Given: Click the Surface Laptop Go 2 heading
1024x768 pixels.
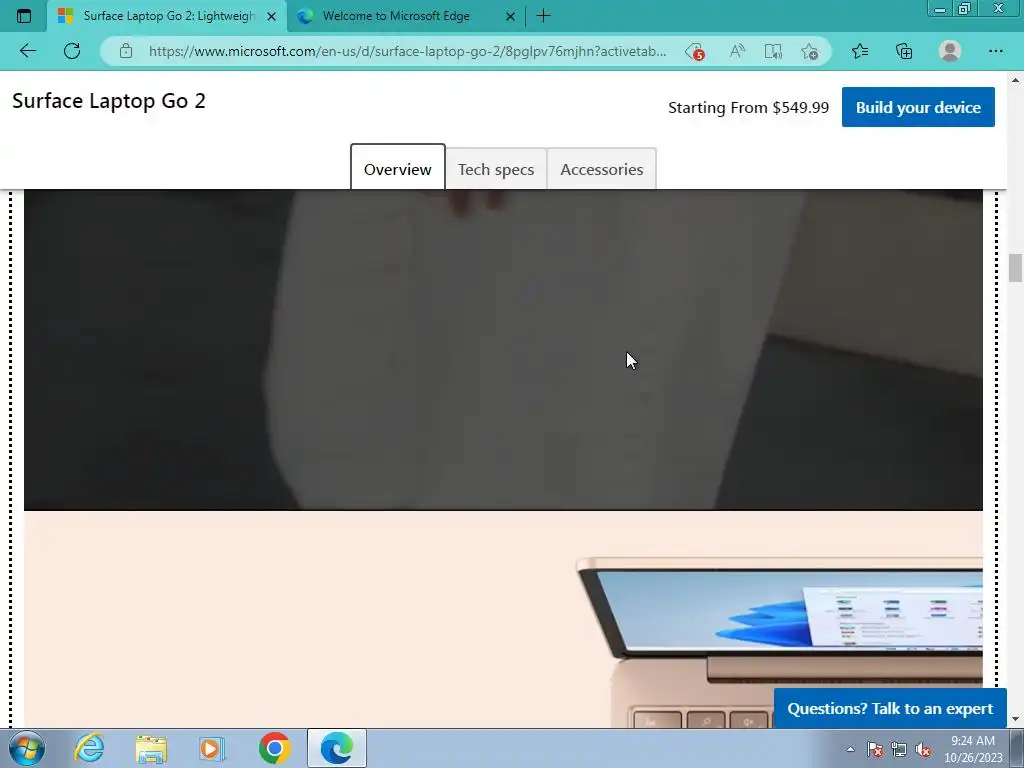Looking at the screenshot, I should 109,101.
